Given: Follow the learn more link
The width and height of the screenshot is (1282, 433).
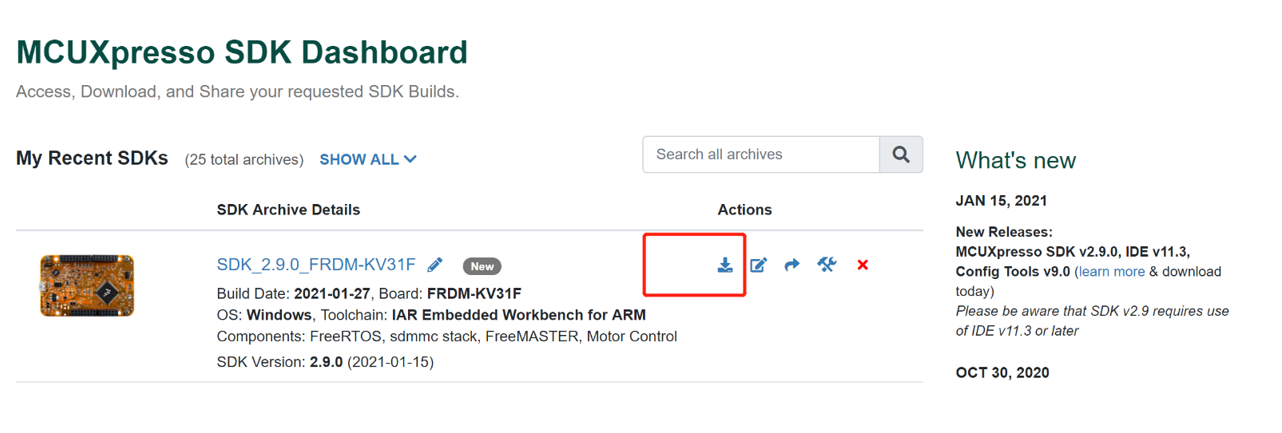Looking at the screenshot, I should point(1112,272).
